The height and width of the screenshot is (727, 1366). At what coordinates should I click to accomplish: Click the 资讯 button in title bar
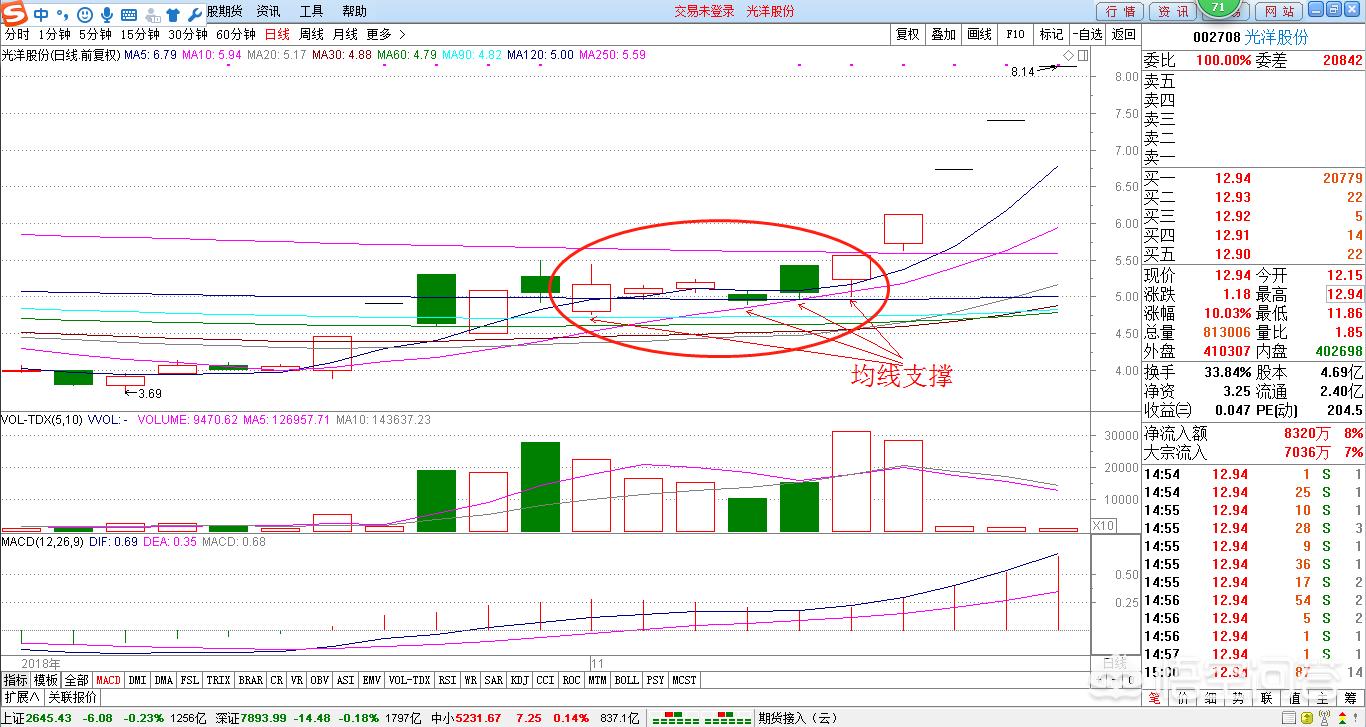pyautogui.click(x=1173, y=11)
